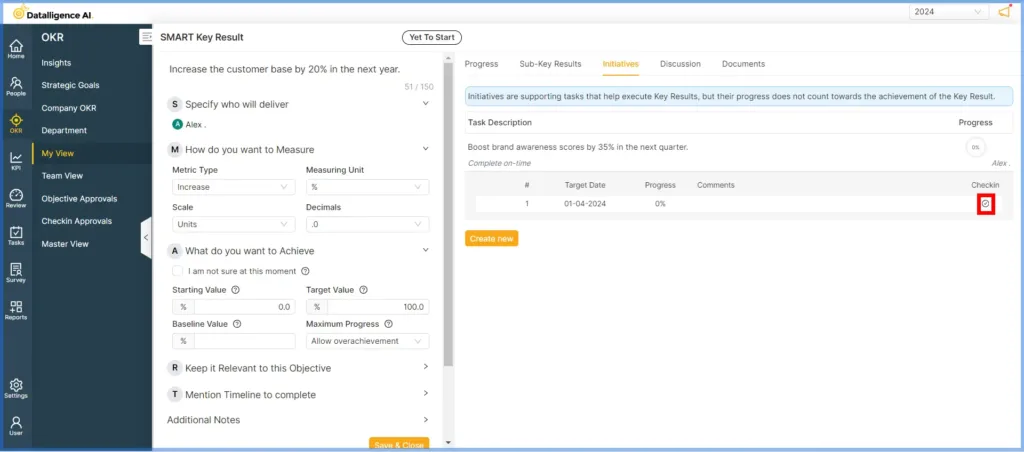Open the 2024 year dropdown

[948, 12]
